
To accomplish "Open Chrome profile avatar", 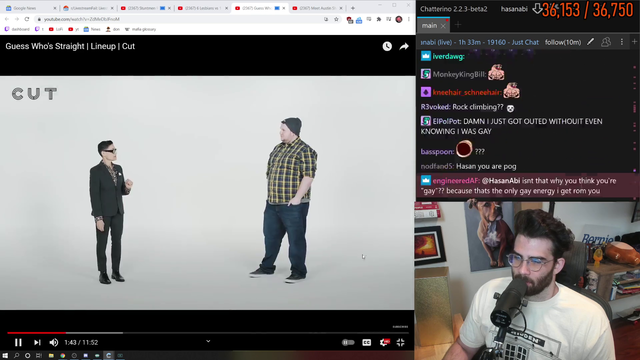I will tap(399, 19).
